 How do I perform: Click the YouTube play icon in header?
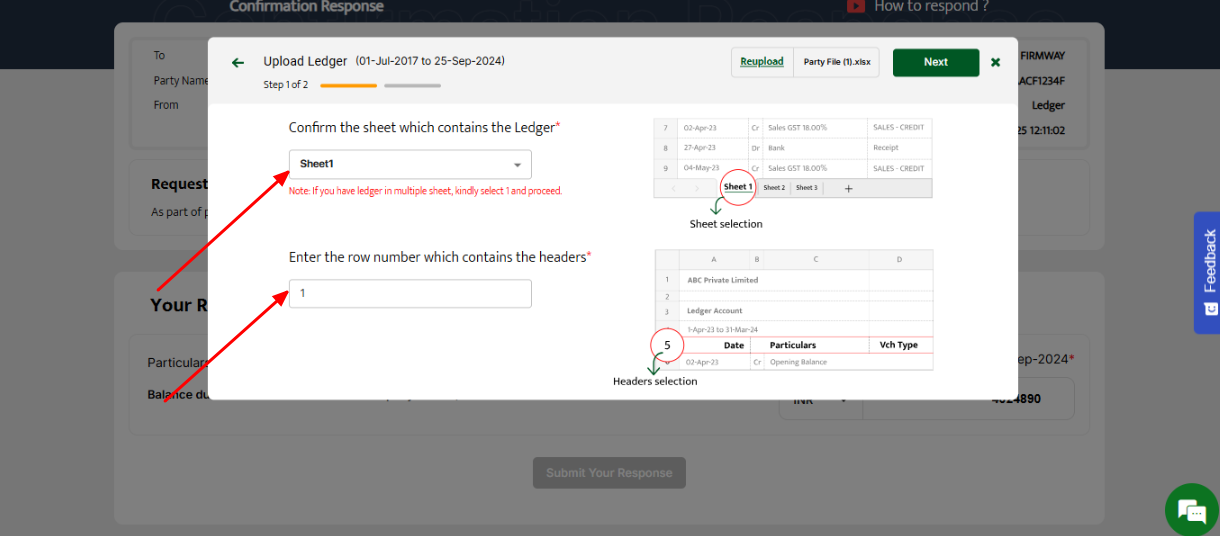pos(856,6)
